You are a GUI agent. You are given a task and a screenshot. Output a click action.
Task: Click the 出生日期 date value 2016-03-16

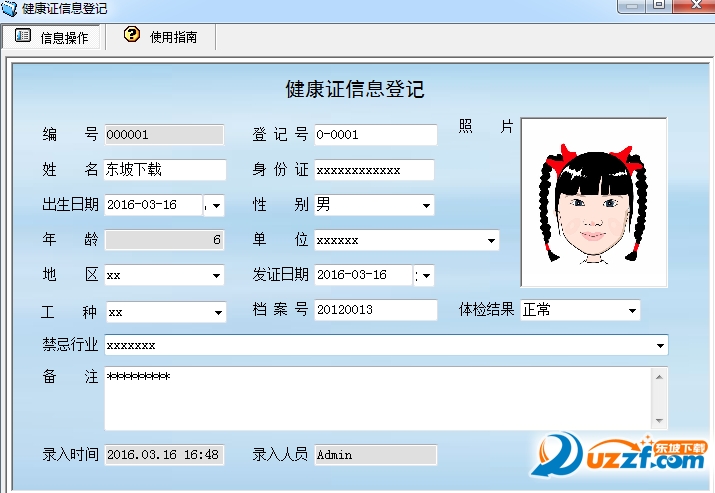point(142,205)
